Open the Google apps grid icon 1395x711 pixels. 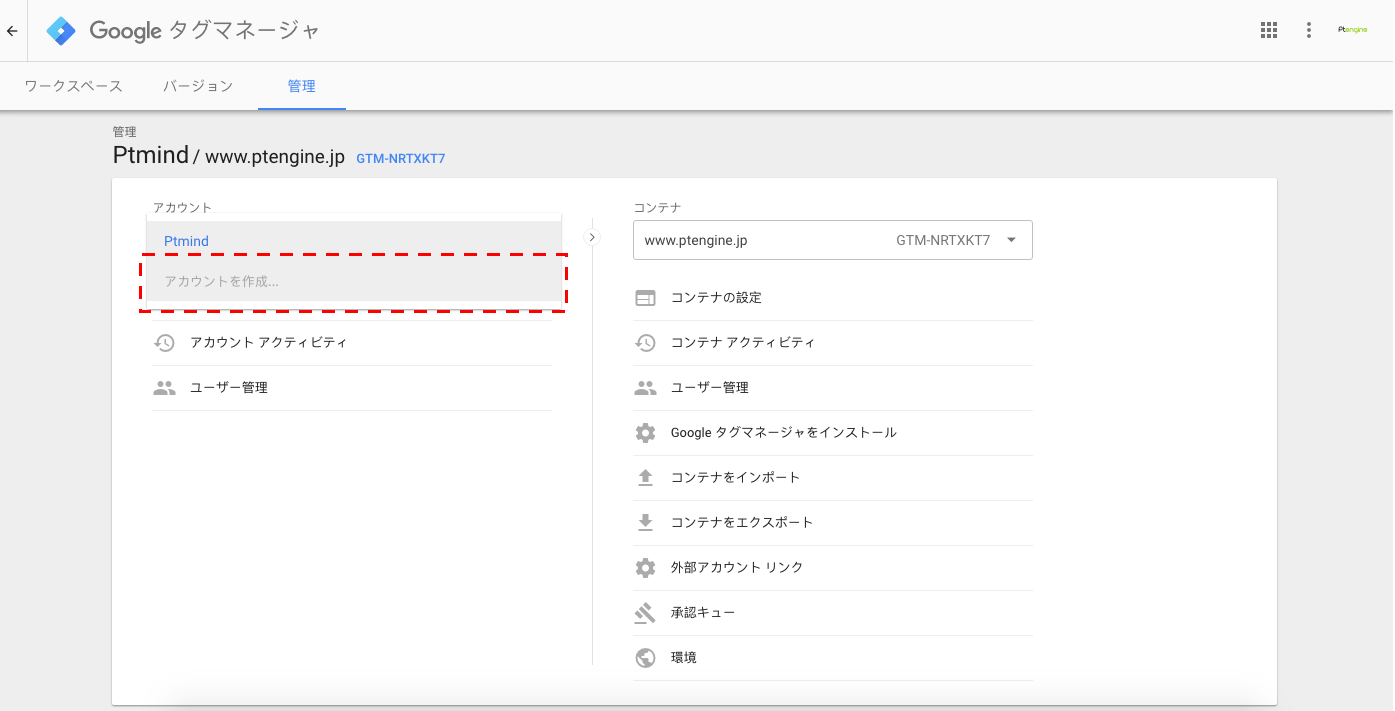tap(1269, 30)
